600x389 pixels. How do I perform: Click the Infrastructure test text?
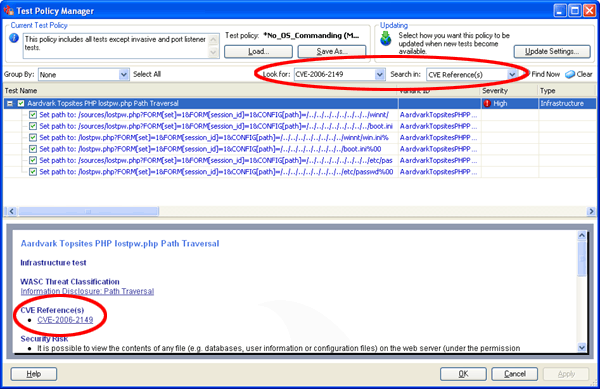(53, 263)
